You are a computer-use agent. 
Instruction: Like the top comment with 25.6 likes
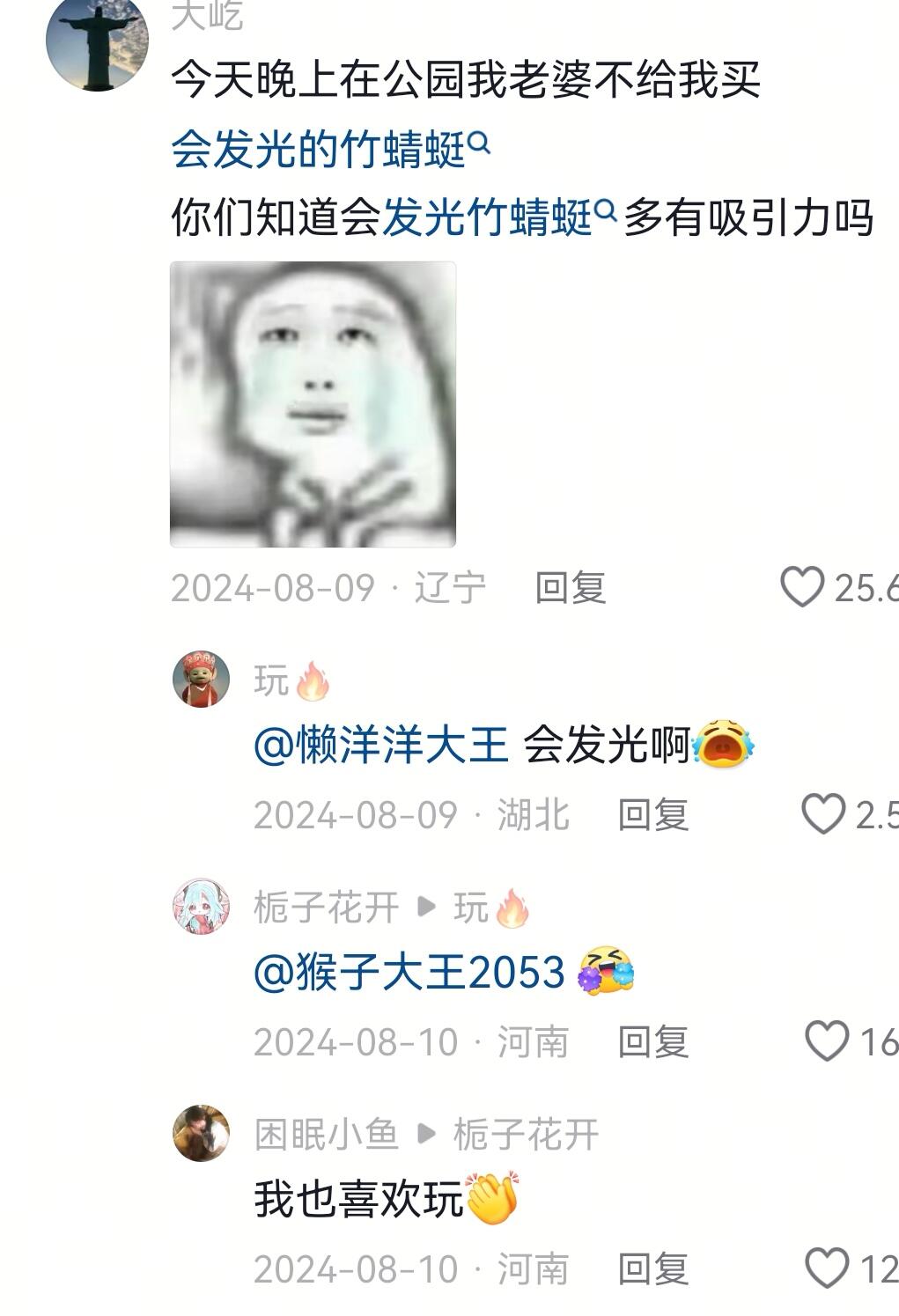(802, 587)
